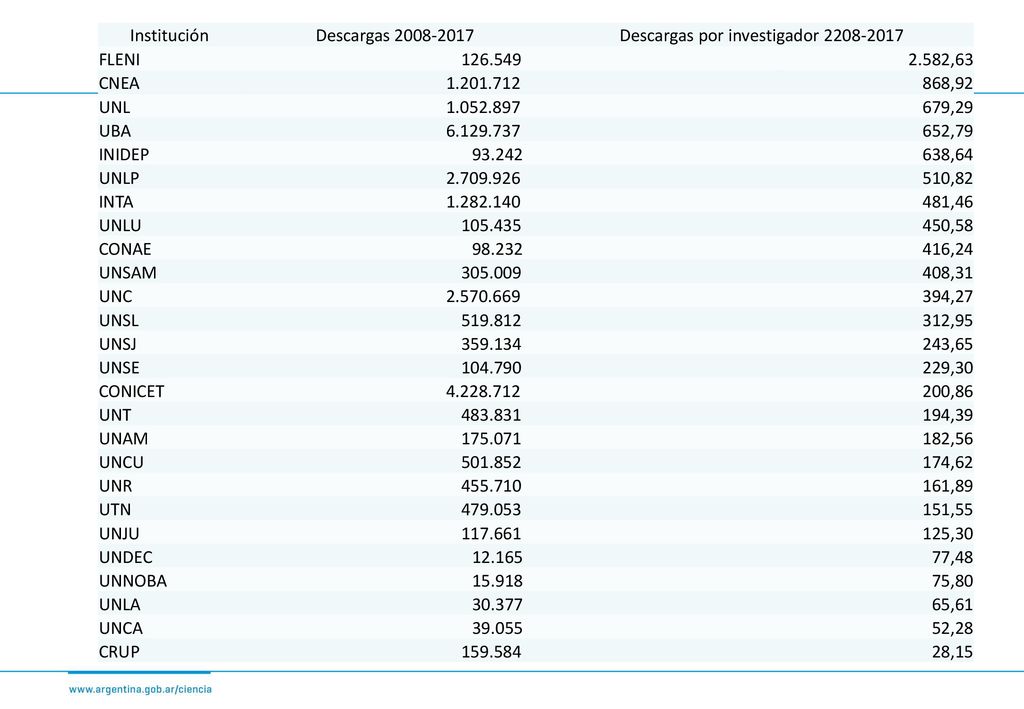The width and height of the screenshot is (1024, 709).
Task: Select the per-researcher value 868,92
Action: pyautogui.click(x=948, y=84)
